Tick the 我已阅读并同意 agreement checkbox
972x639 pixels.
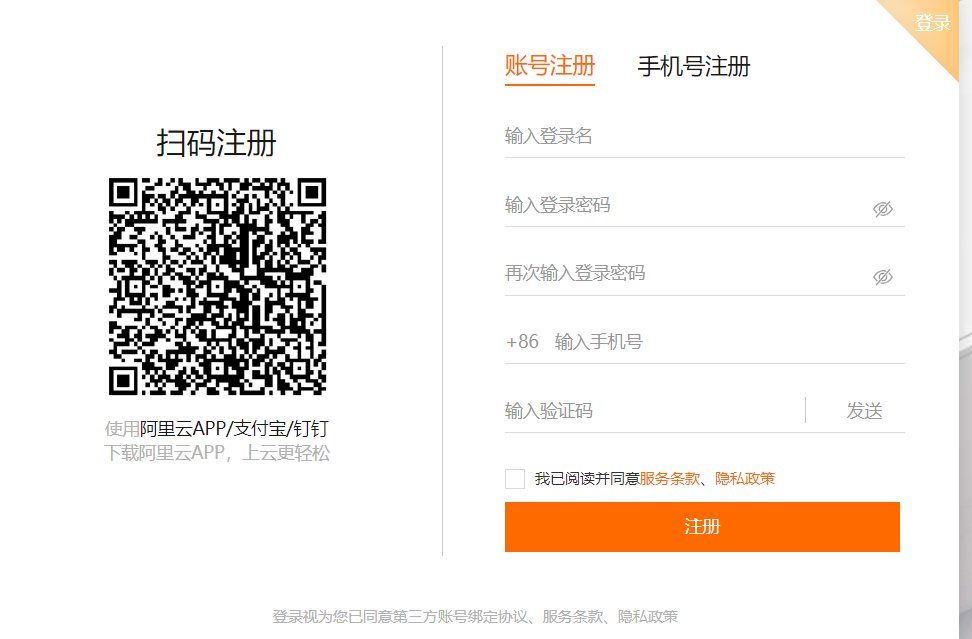tap(515, 478)
